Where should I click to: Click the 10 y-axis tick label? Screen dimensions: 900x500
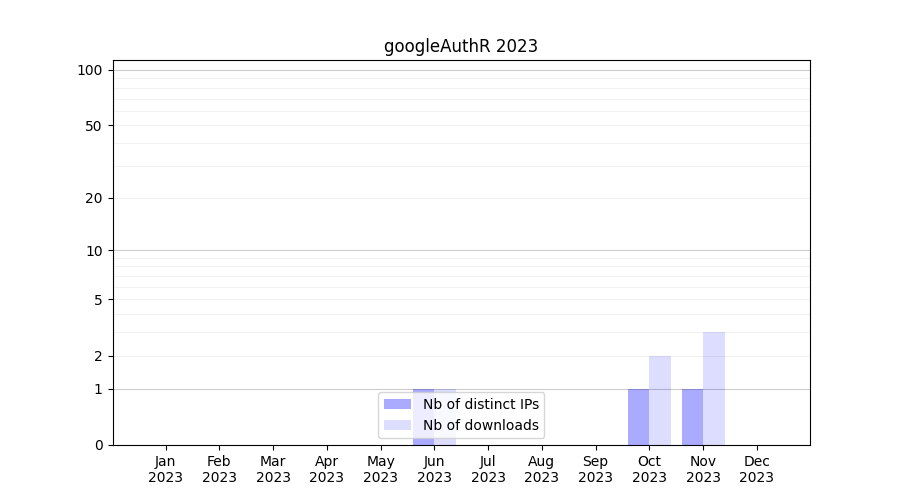pyautogui.click(x=94, y=251)
